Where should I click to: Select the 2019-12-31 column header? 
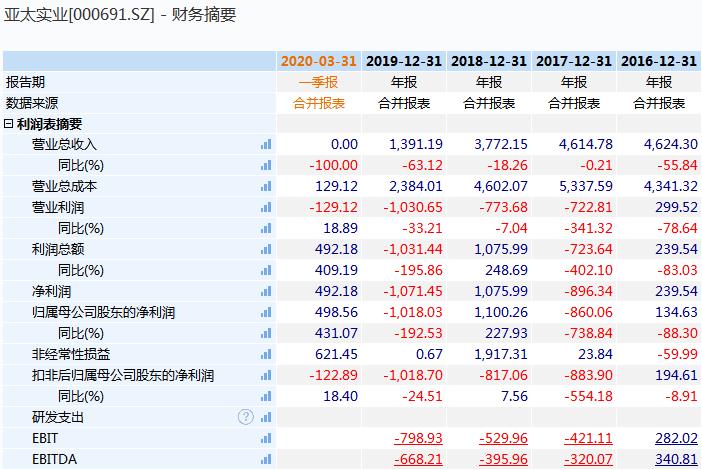pos(404,61)
